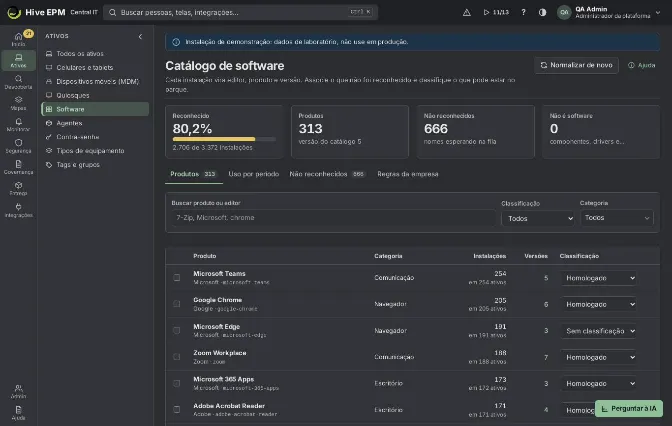The height and width of the screenshot is (426, 672).
Task: Click Normalizar de novo button
Action: click(576, 65)
